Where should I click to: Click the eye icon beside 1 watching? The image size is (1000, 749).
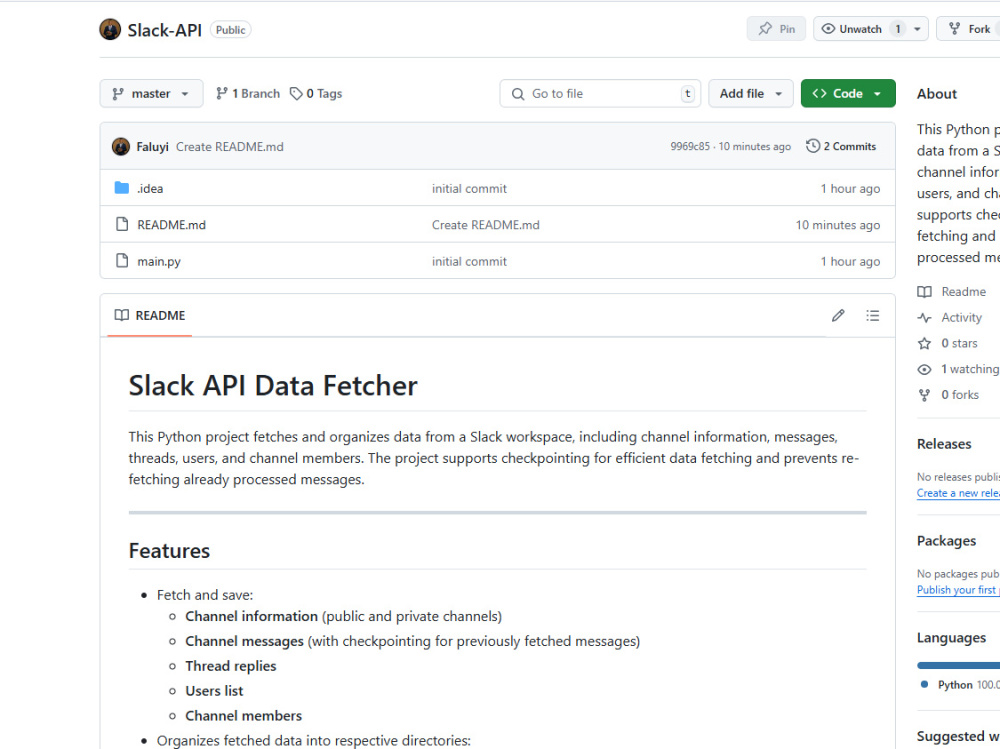pyautogui.click(x=924, y=369)
